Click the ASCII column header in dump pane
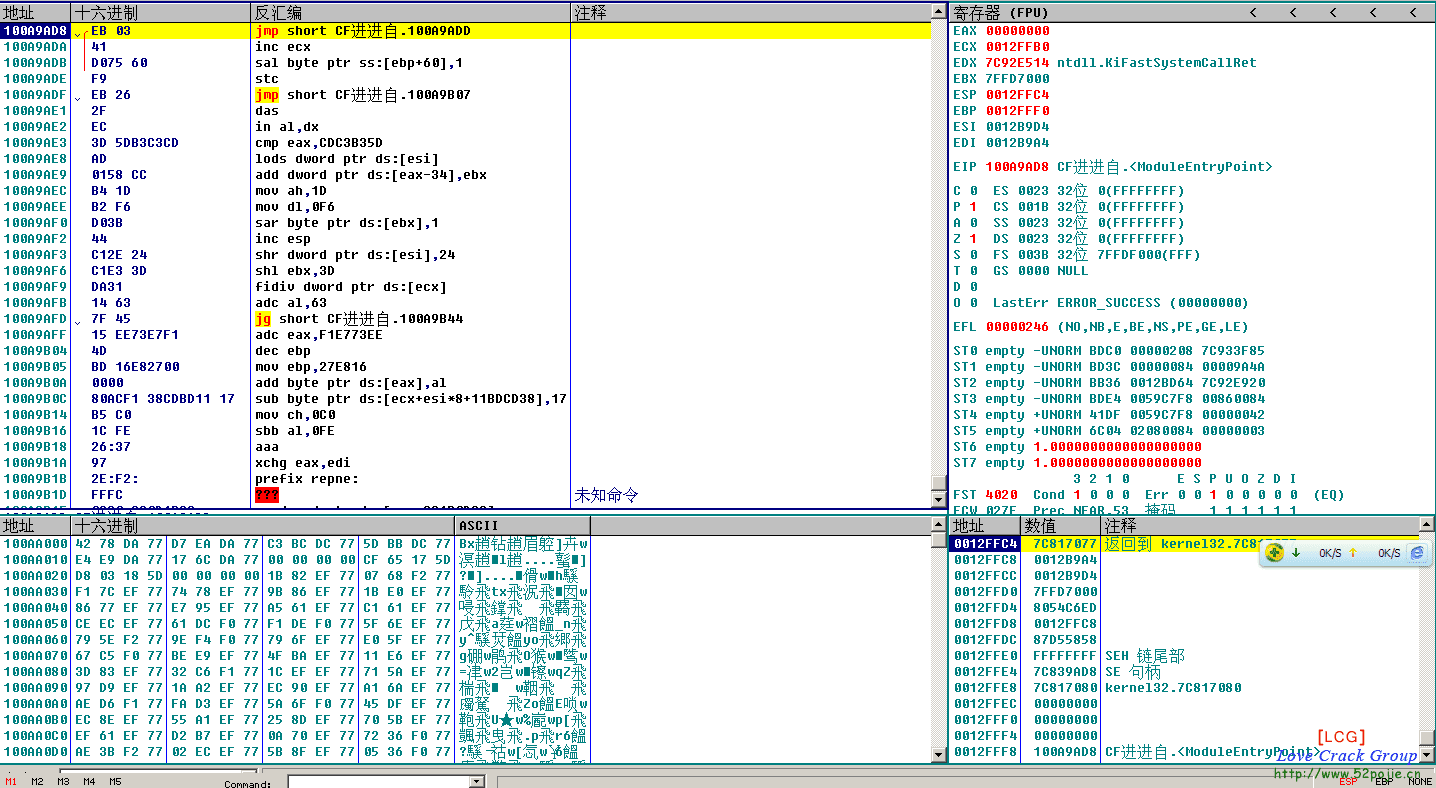 [x=523, y=525]
